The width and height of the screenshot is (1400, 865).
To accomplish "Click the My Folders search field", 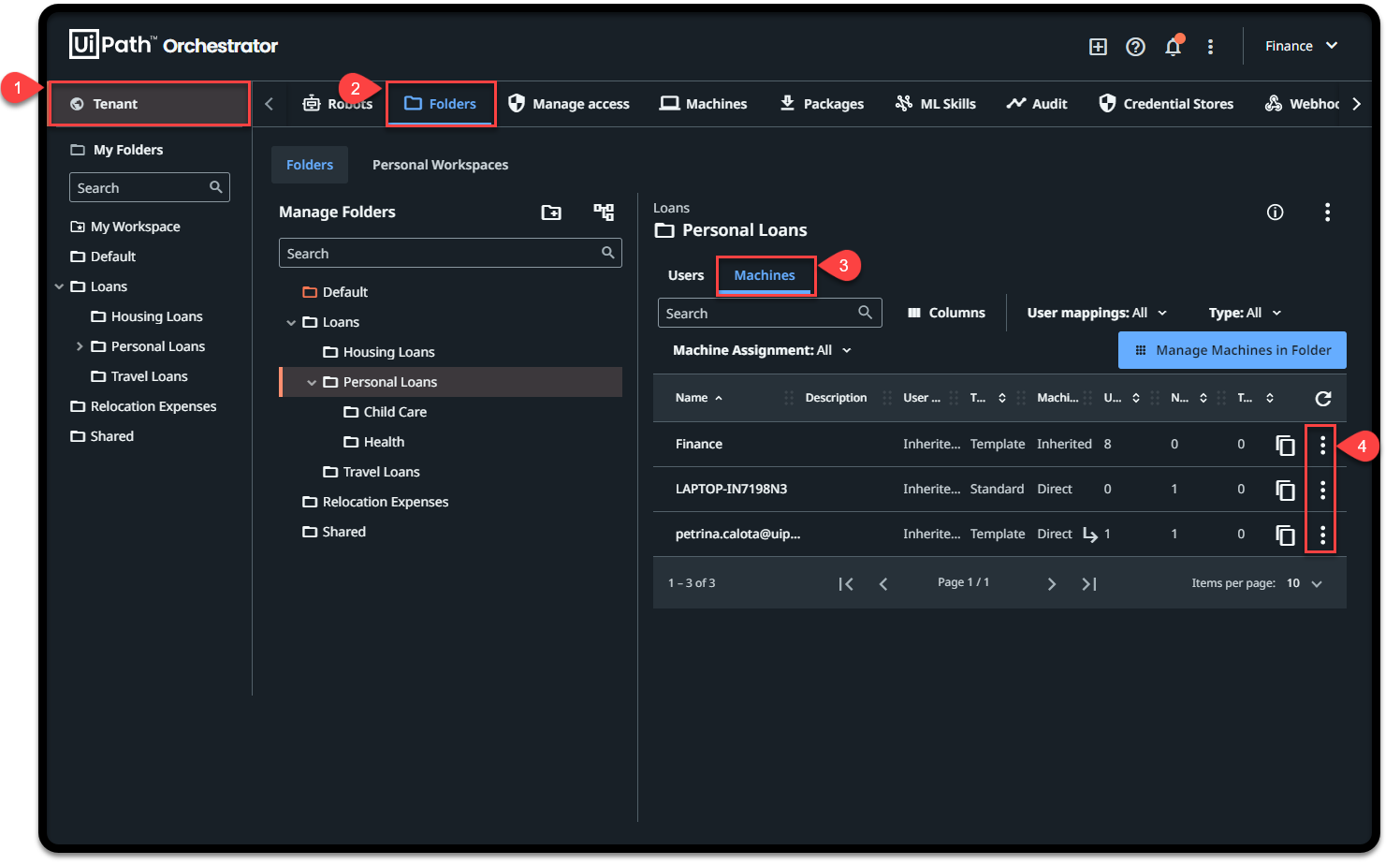I will pos(150,187).
